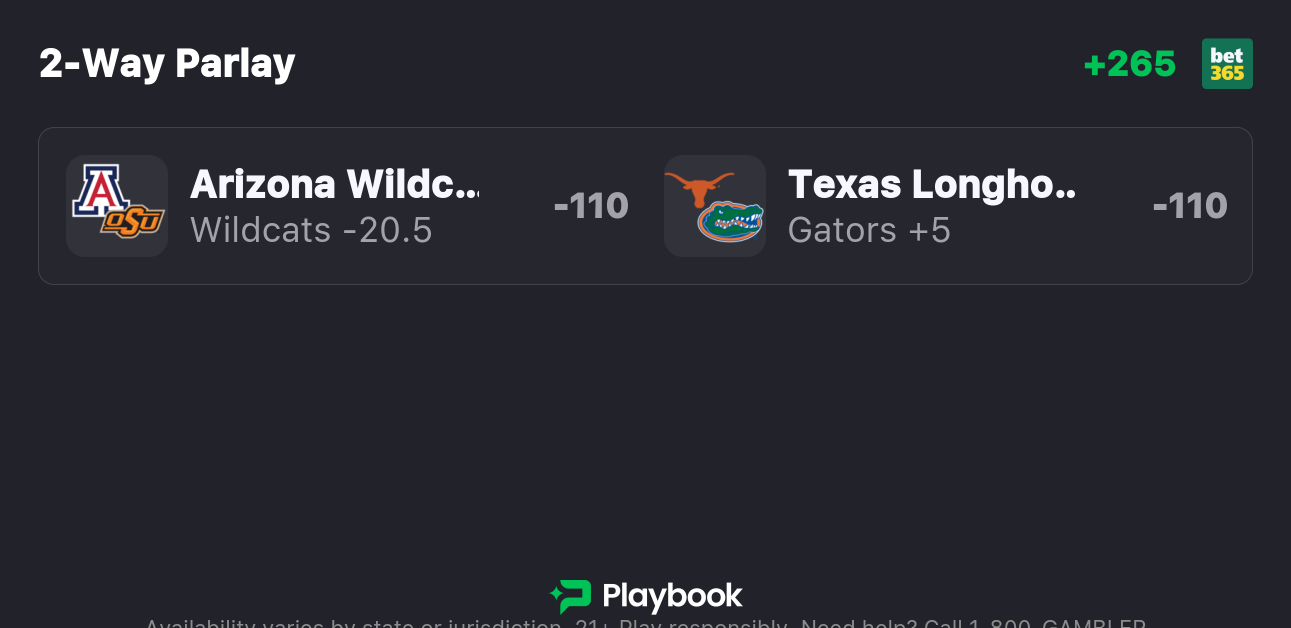The height and width of the screenshot is (628, 1291).
Task: Click the Wildcats -20.5 spread text
Action: coord(311,230)
